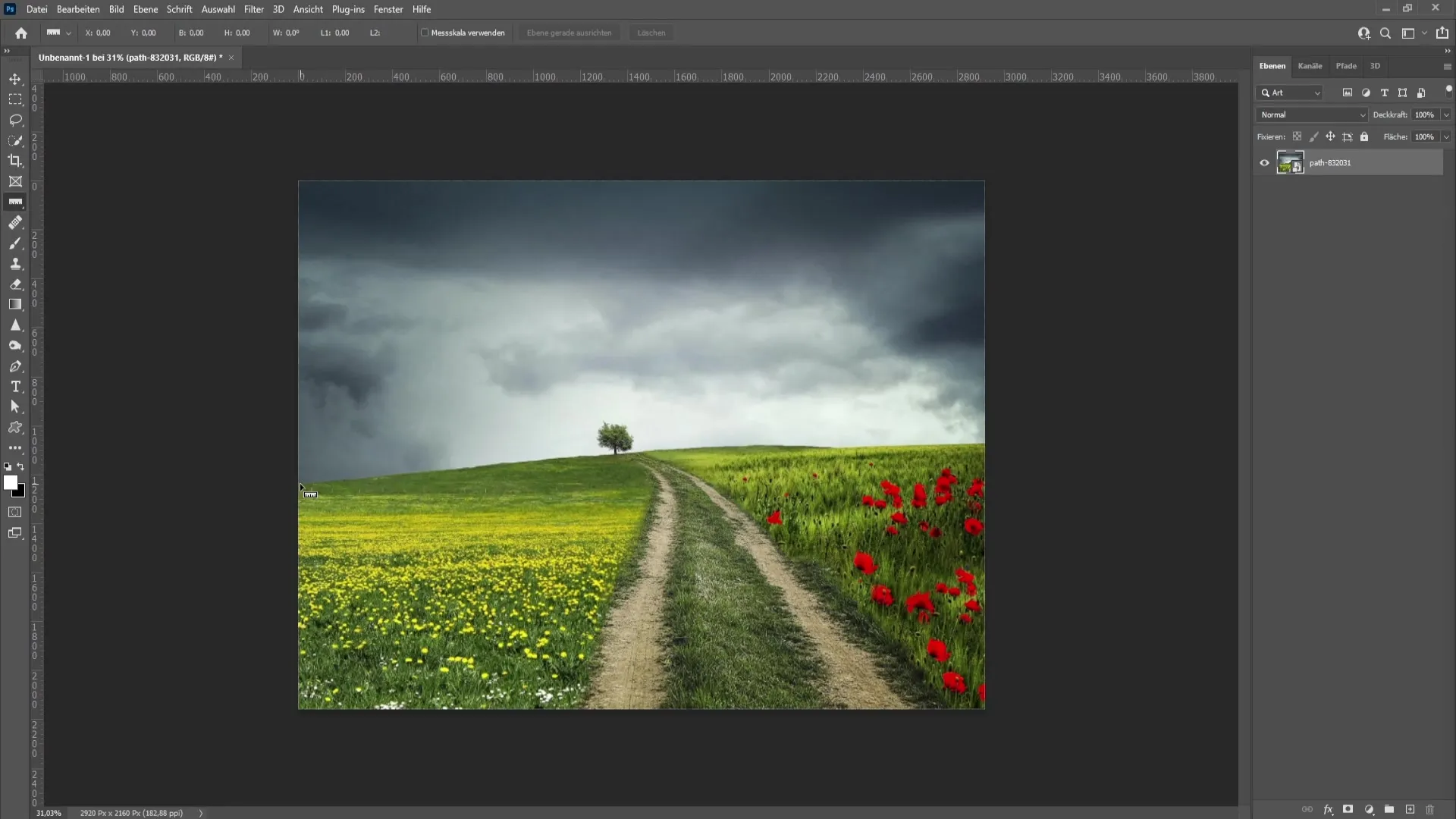
Task: Switch to the Kanäle tab
Action: 1311,65
